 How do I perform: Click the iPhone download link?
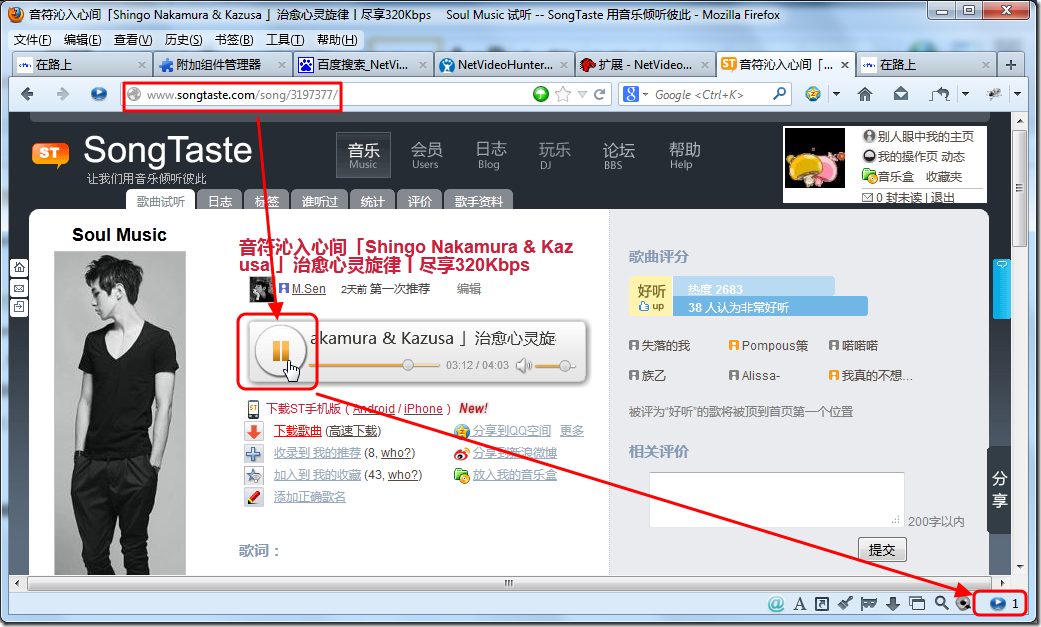point(423,408)
